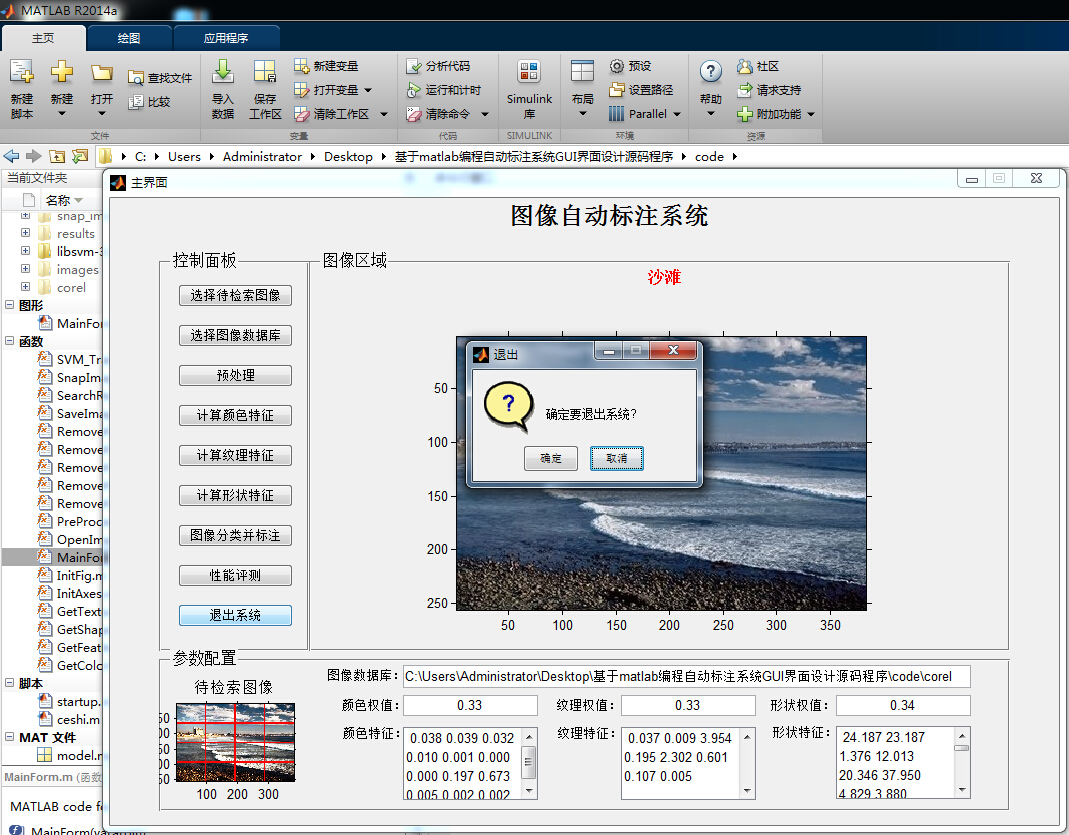Open the 清除命令 dropdown arrow
The image size is (1069, 835).
tap(485, 114)
